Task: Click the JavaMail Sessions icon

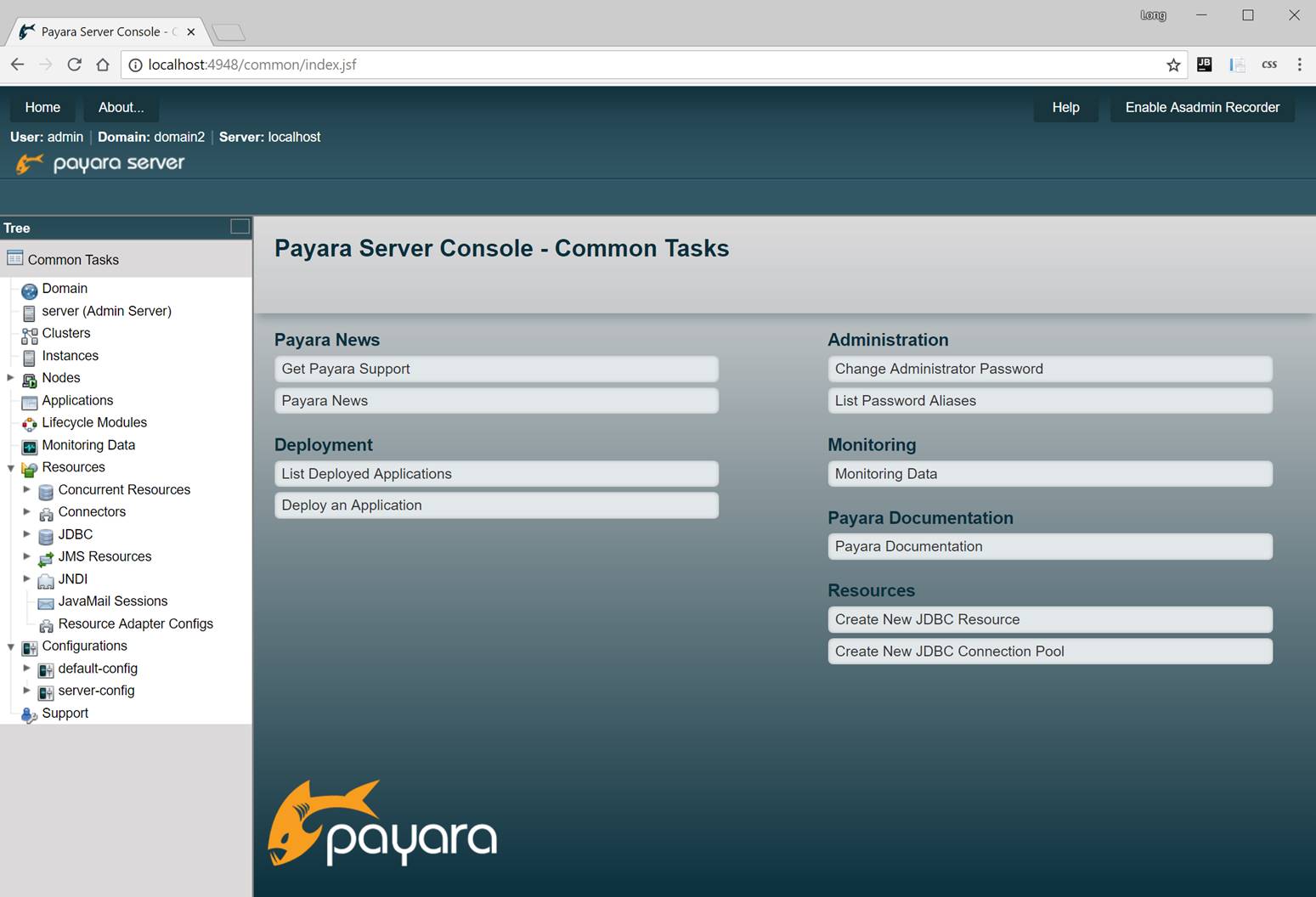Action: (45, 603)
